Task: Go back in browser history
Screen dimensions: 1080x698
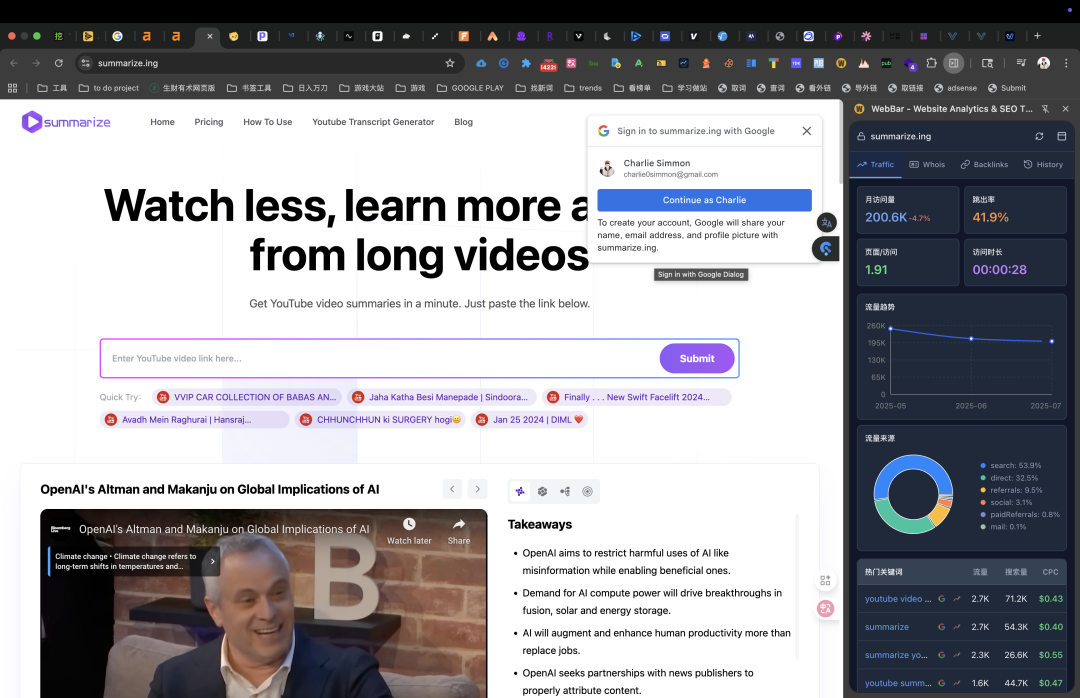Action: [14, 63]
